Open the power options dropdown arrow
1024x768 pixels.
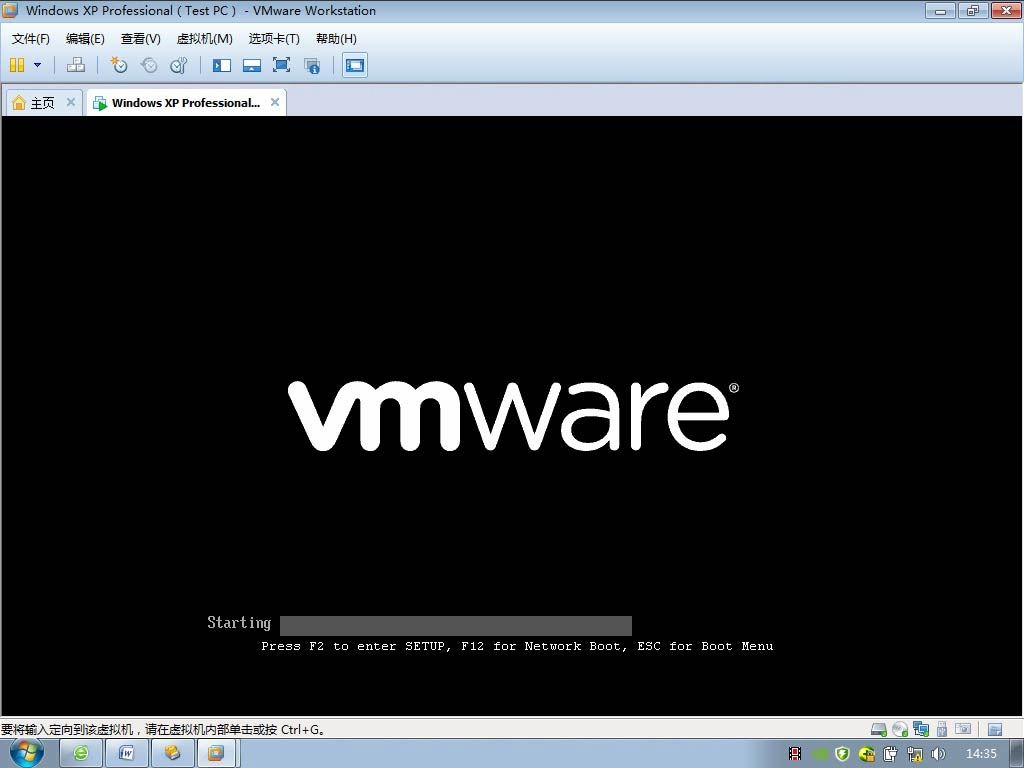[37, 65]
